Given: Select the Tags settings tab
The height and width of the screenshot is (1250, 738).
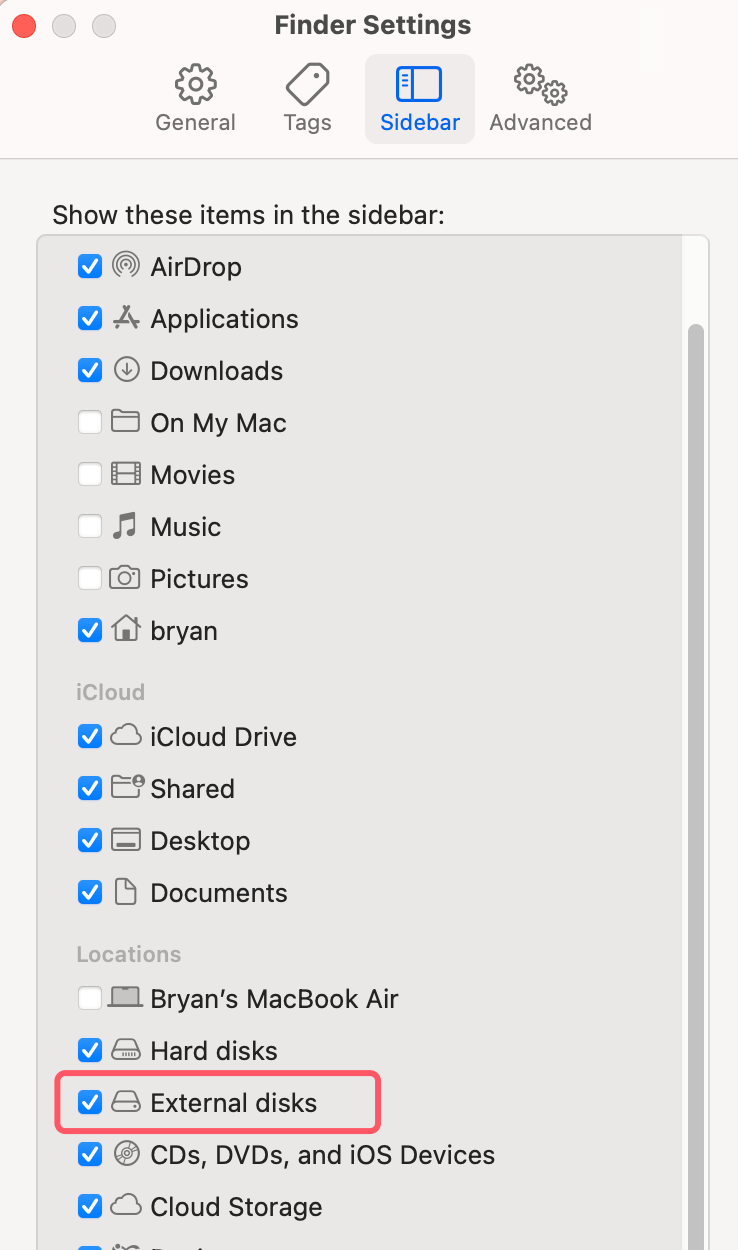Looking at the screenshot, I should 306,97.
